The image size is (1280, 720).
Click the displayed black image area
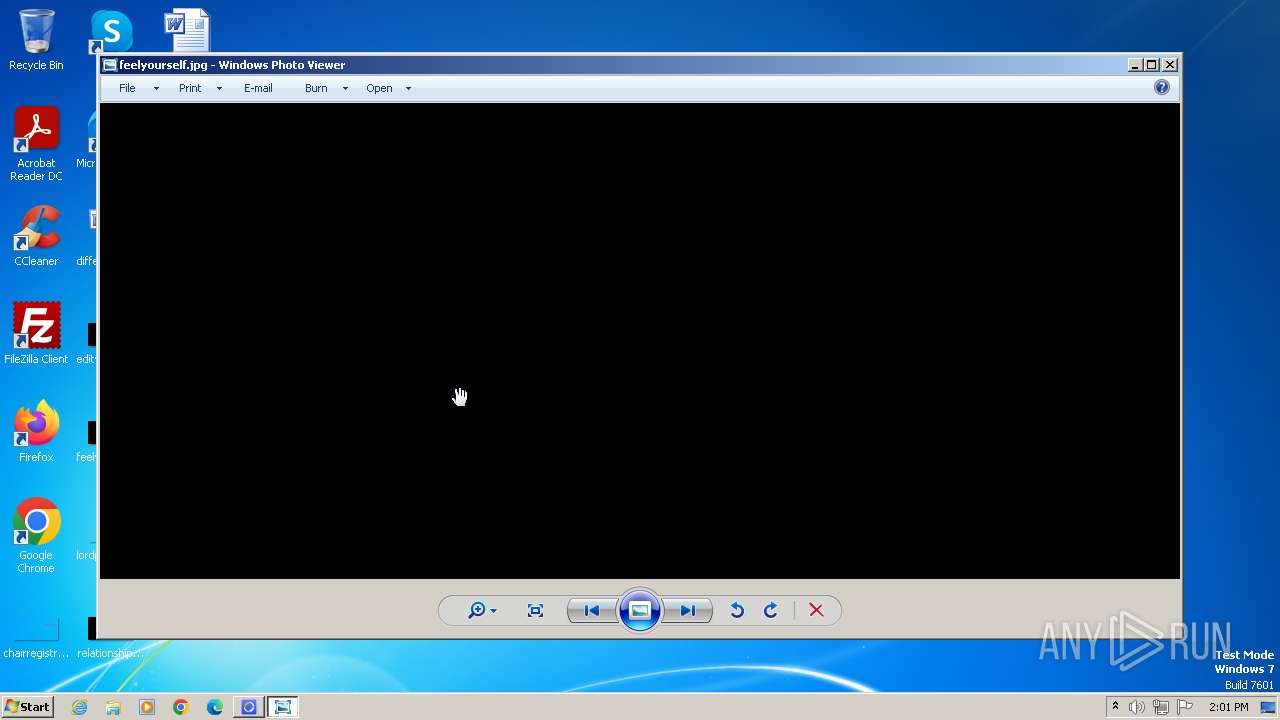coord(640,340)
